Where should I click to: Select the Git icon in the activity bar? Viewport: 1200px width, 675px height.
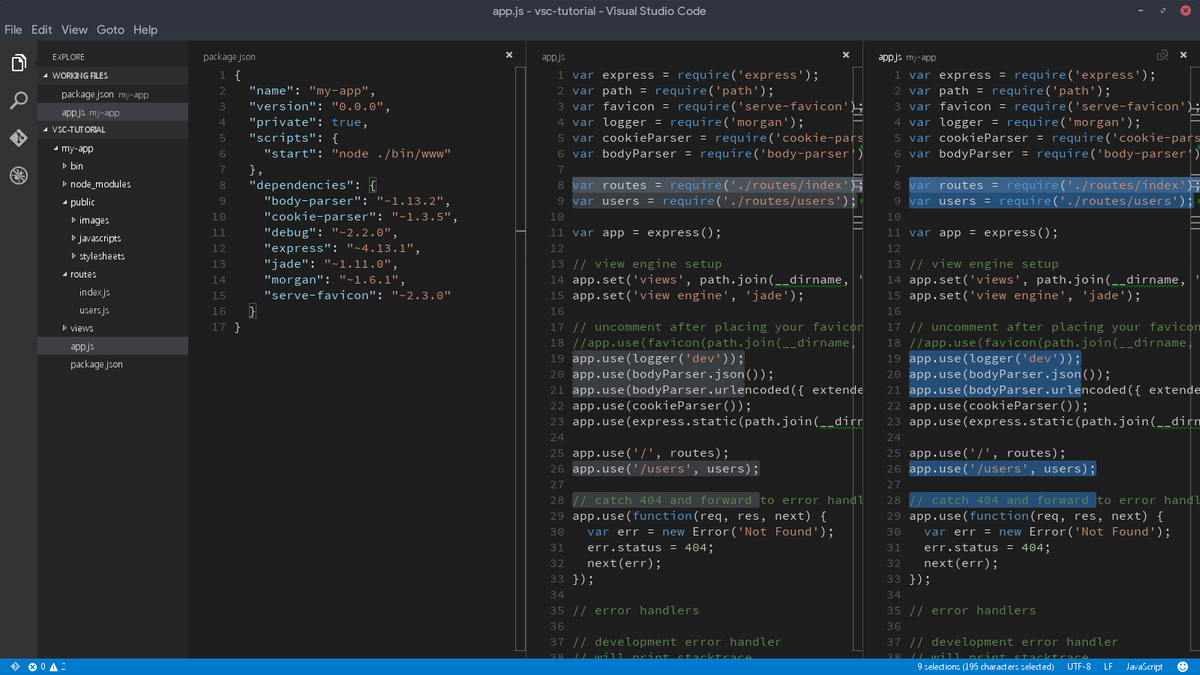pos(16,138)
